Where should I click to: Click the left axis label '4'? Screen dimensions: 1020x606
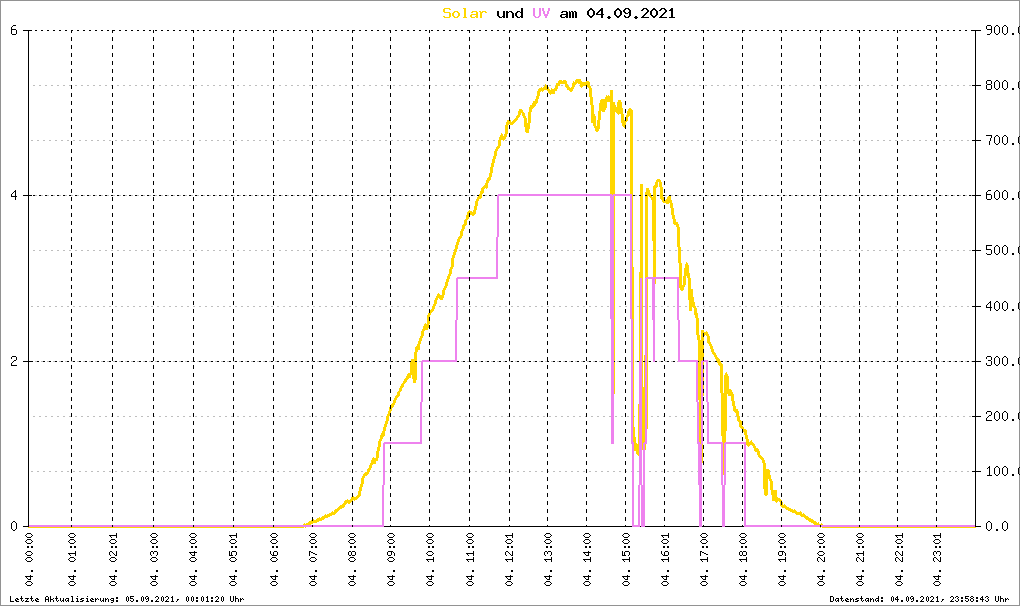[x=14, y=196]
